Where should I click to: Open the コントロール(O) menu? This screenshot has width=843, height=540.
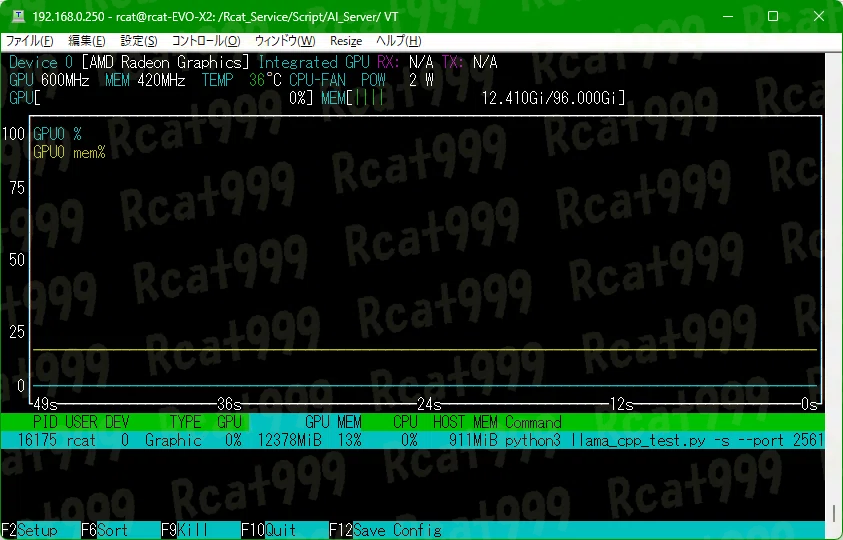[206, 41]
